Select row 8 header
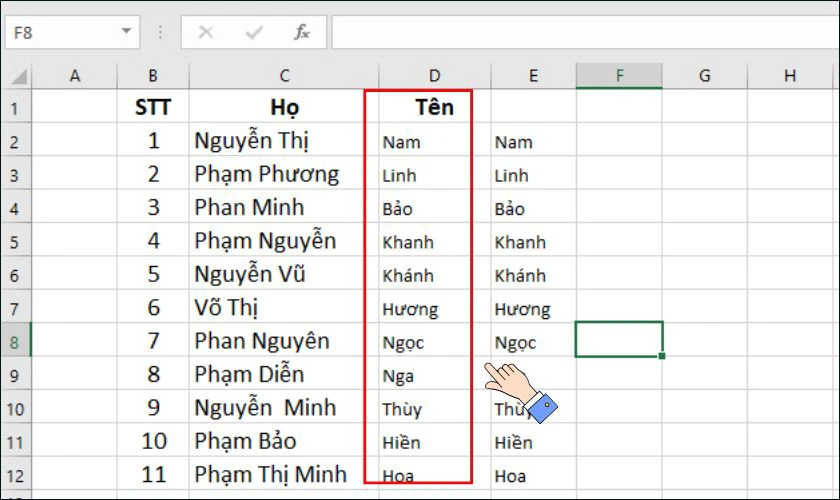The image size is (840, 500). (16, 340)
